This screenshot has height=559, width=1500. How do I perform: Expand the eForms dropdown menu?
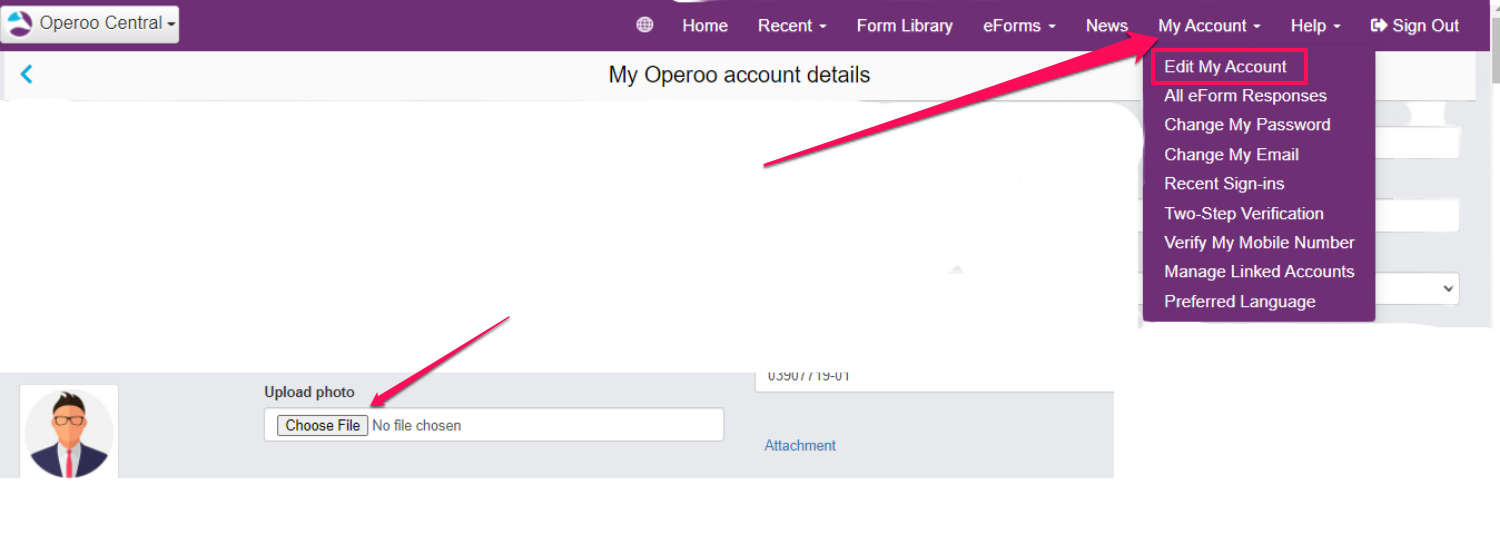tap(1019, 26)
